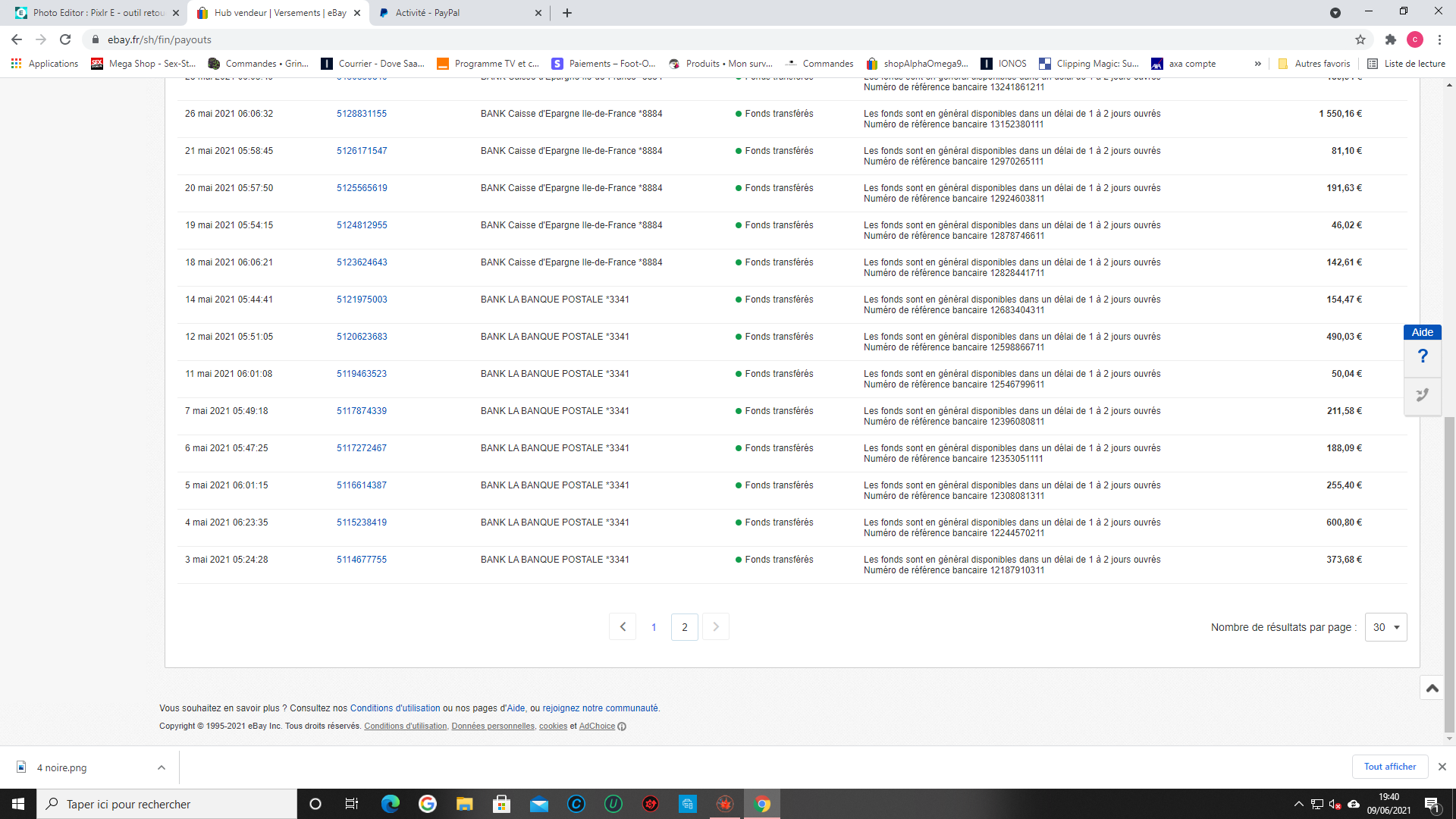The height and width of the screenshot is (819, 1456).
Task: Open payout ID 5128831155
Action: click(362, 114)
